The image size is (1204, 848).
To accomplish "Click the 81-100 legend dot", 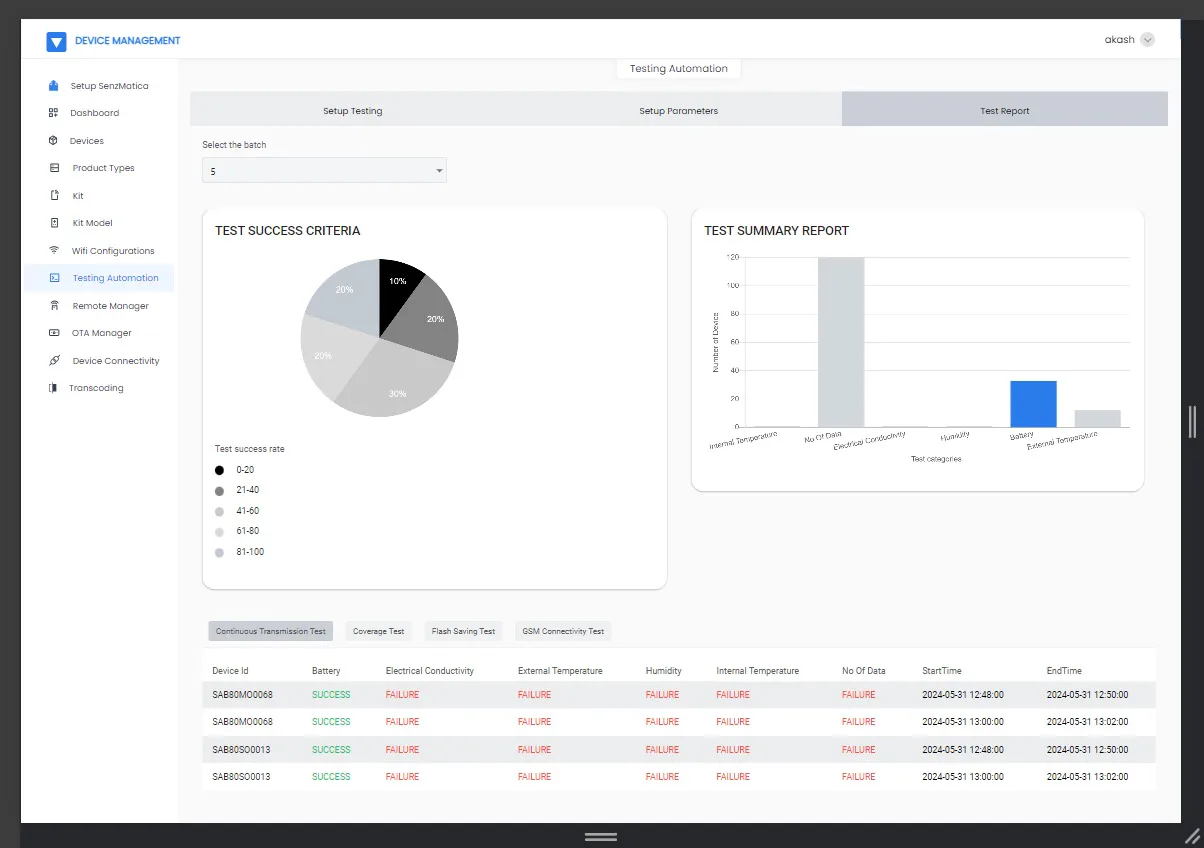I will [x=219, y=552].
